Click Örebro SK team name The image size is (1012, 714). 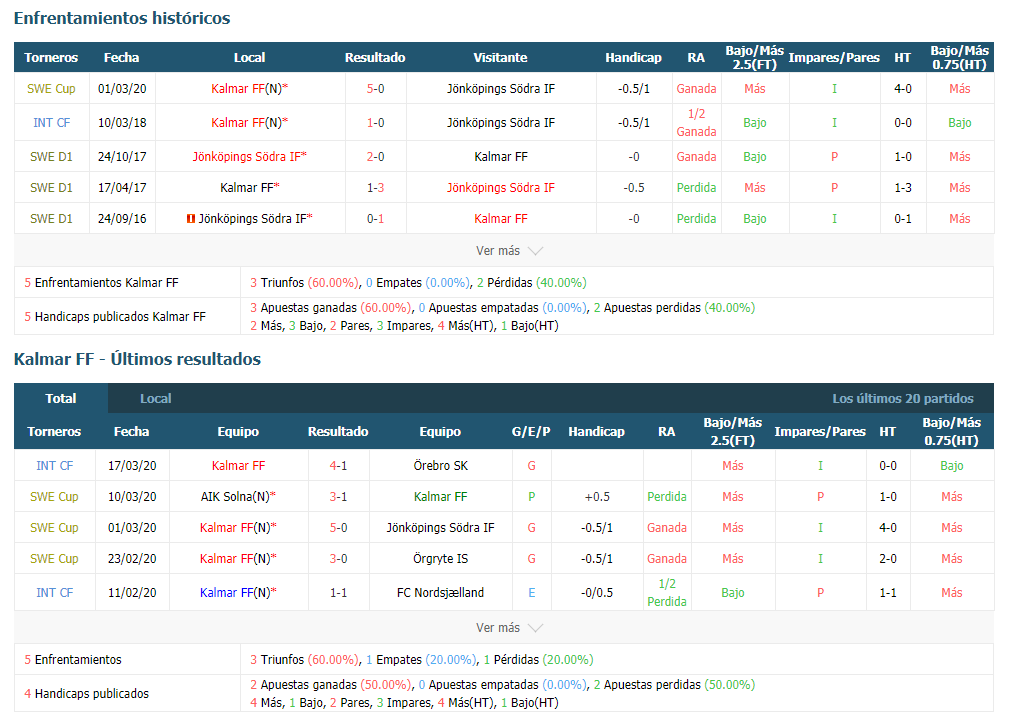coord(440,465)
